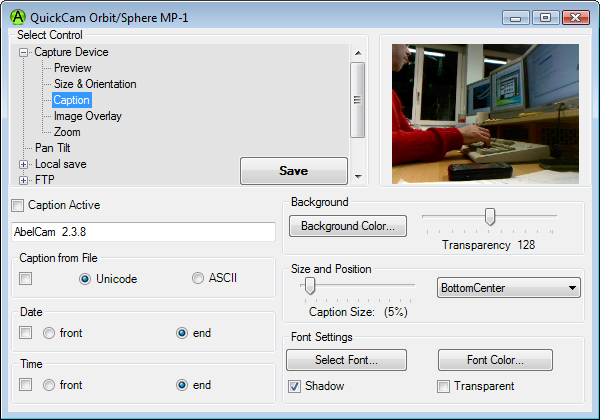The image size is (600, 420).
Task: Click the Save button
Action: (x=293, y=171)
